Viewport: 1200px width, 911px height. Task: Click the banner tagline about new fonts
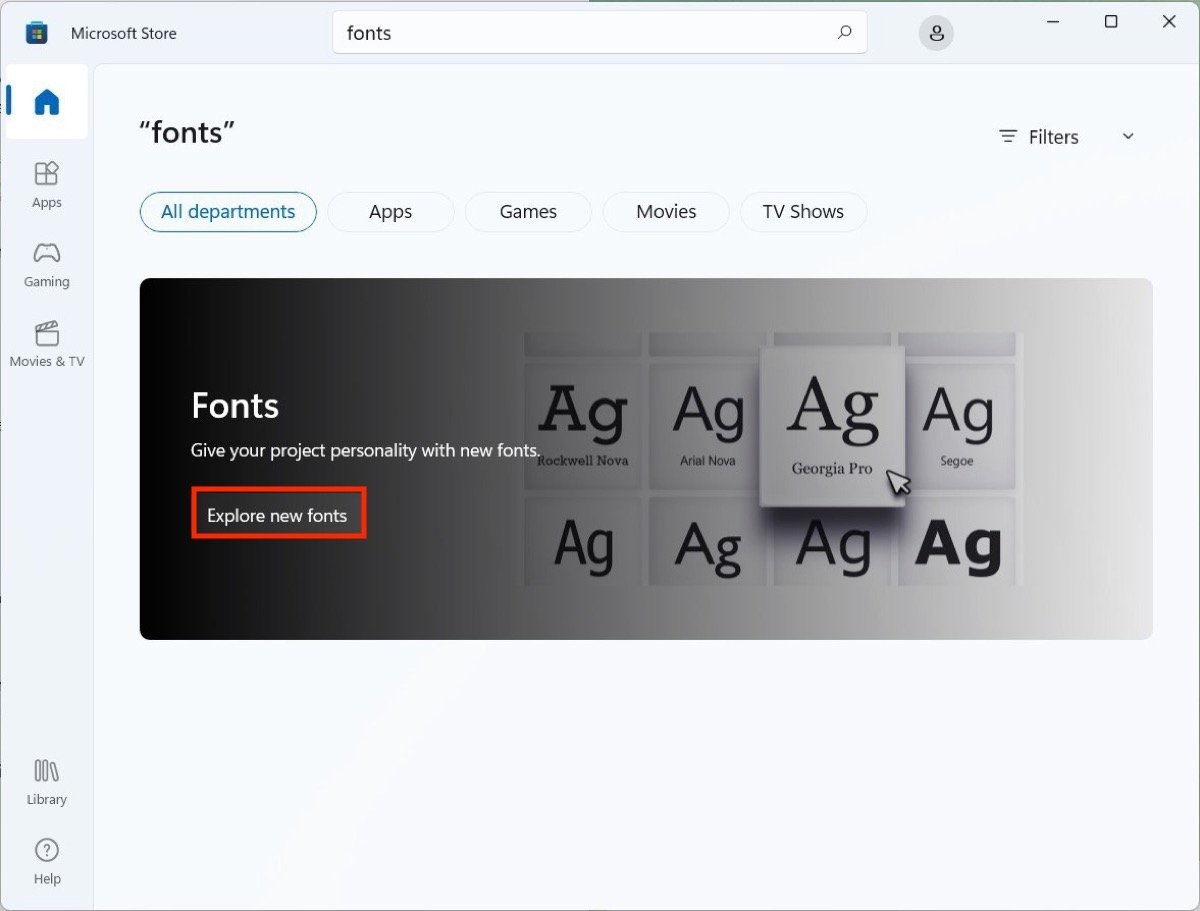(x=366, y=450)
